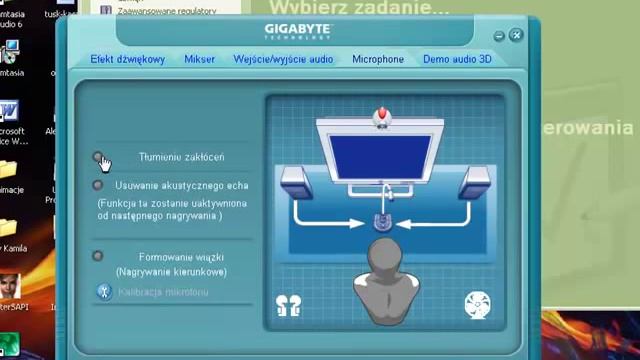The height and width of the screenshot is (360, 640).
Task: Click the green desktop icon at bottom left
Action: (9, 345)
